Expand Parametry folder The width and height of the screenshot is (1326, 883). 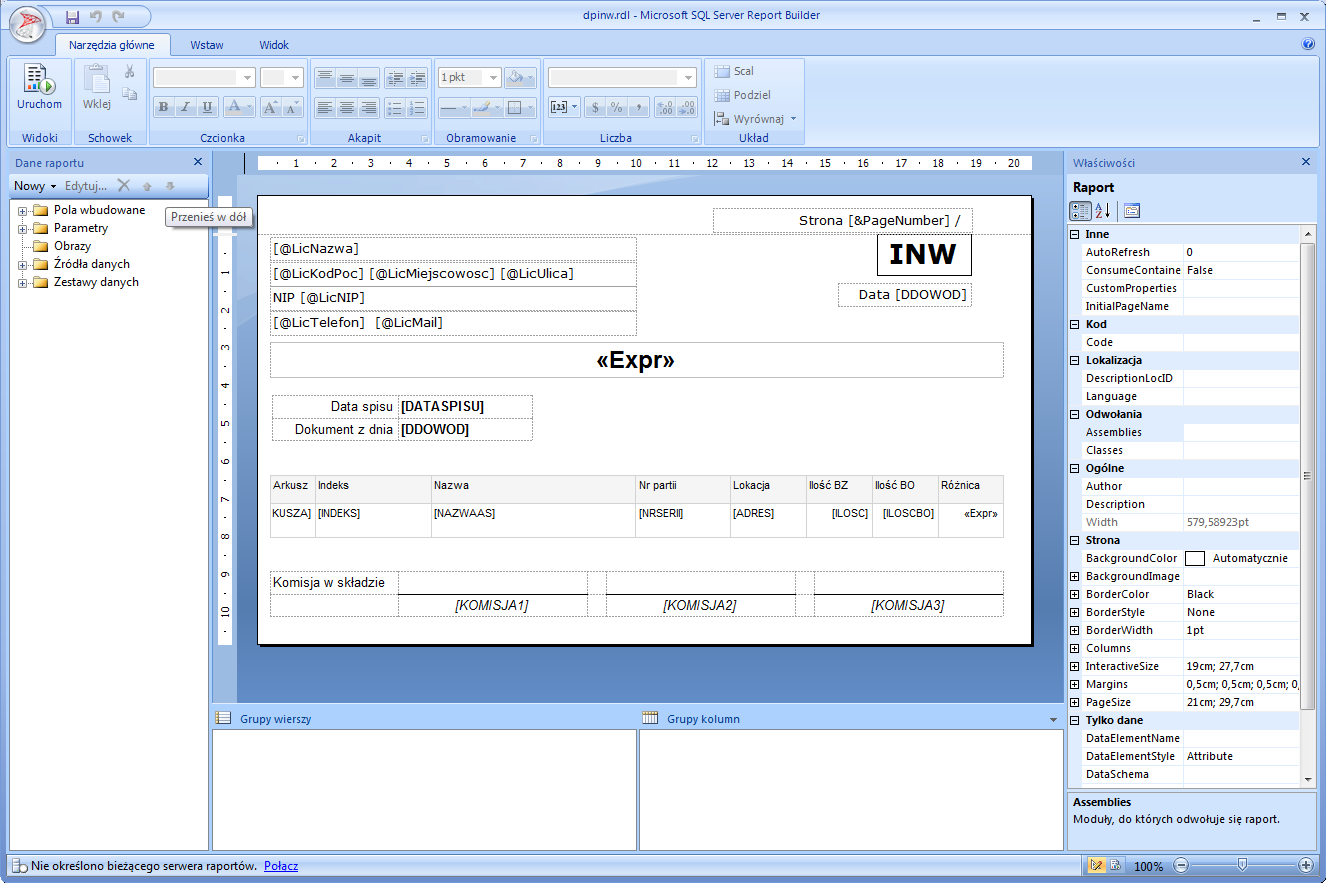point(22,229)
